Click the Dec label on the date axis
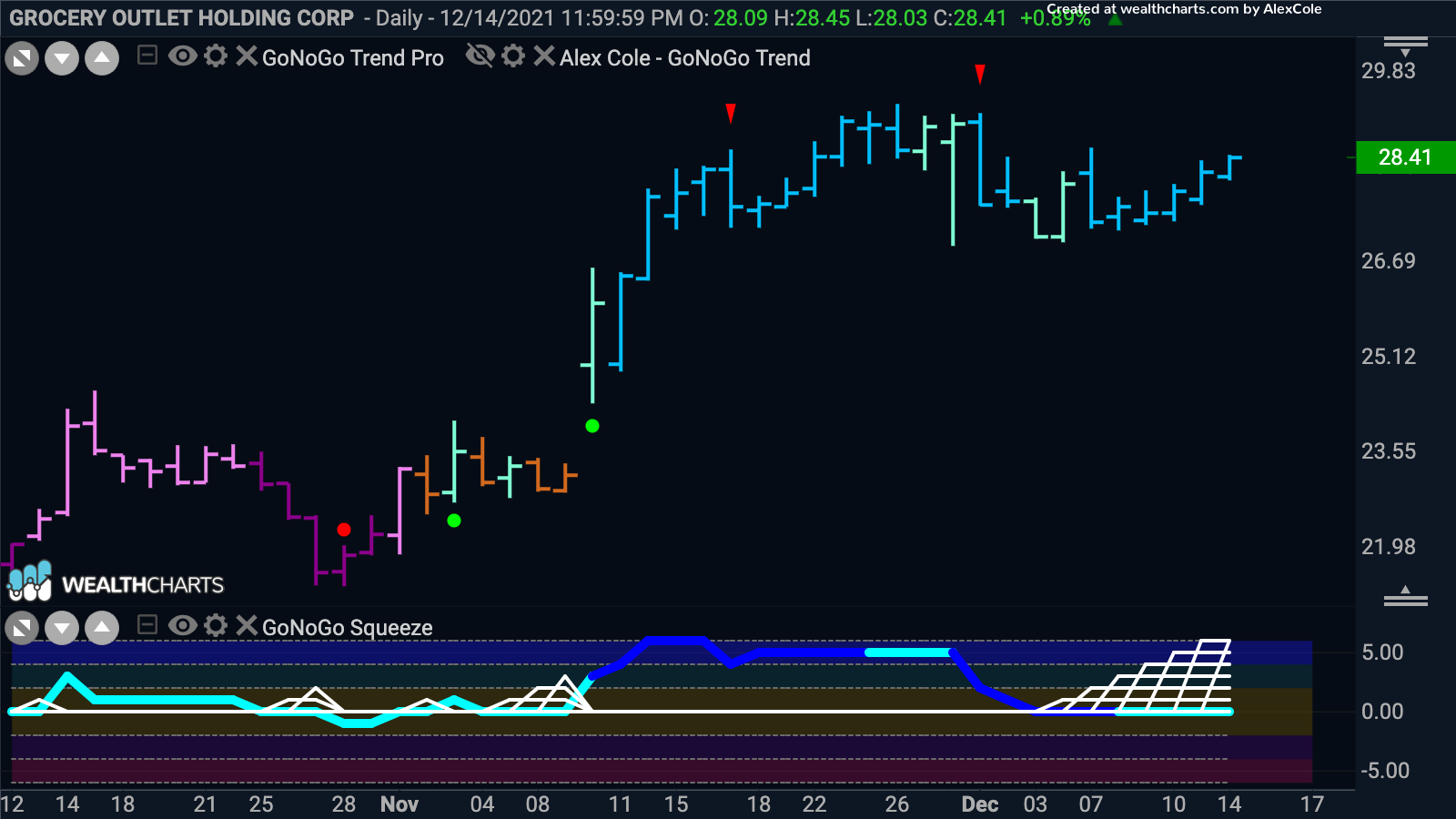 [x=980, y=804]
